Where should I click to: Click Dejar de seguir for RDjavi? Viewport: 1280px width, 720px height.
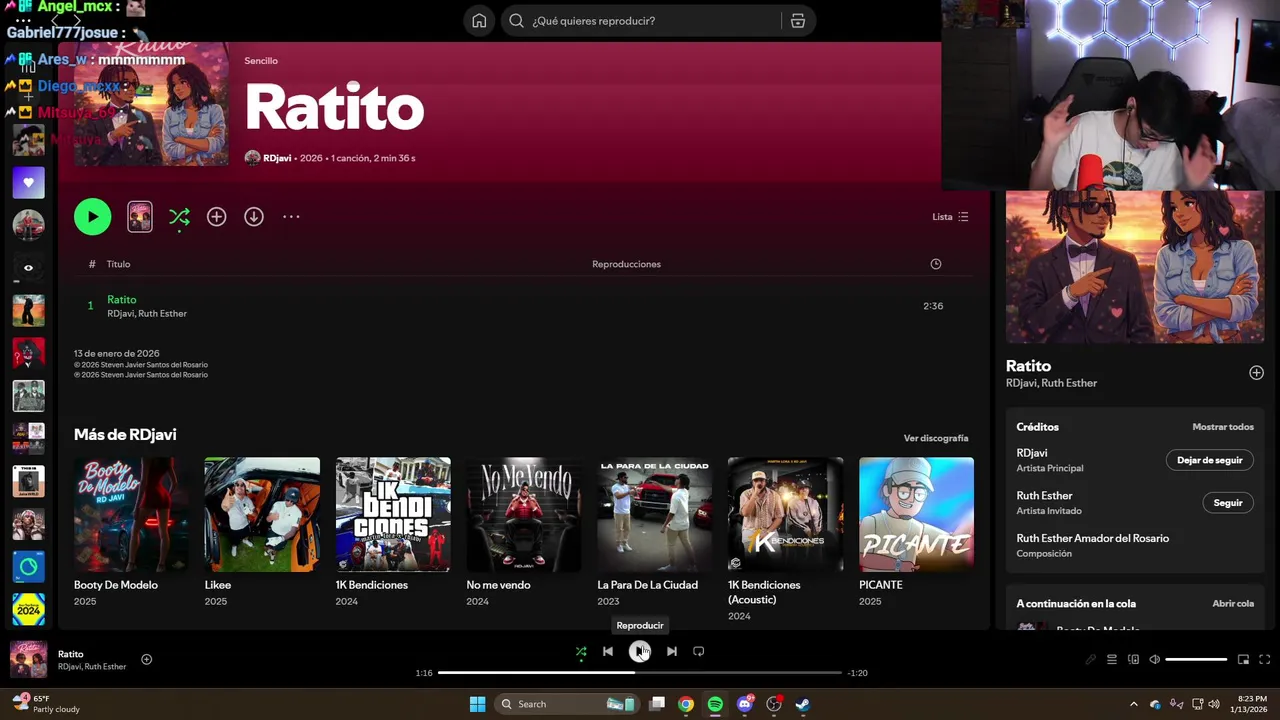(x=1209, y=460)
